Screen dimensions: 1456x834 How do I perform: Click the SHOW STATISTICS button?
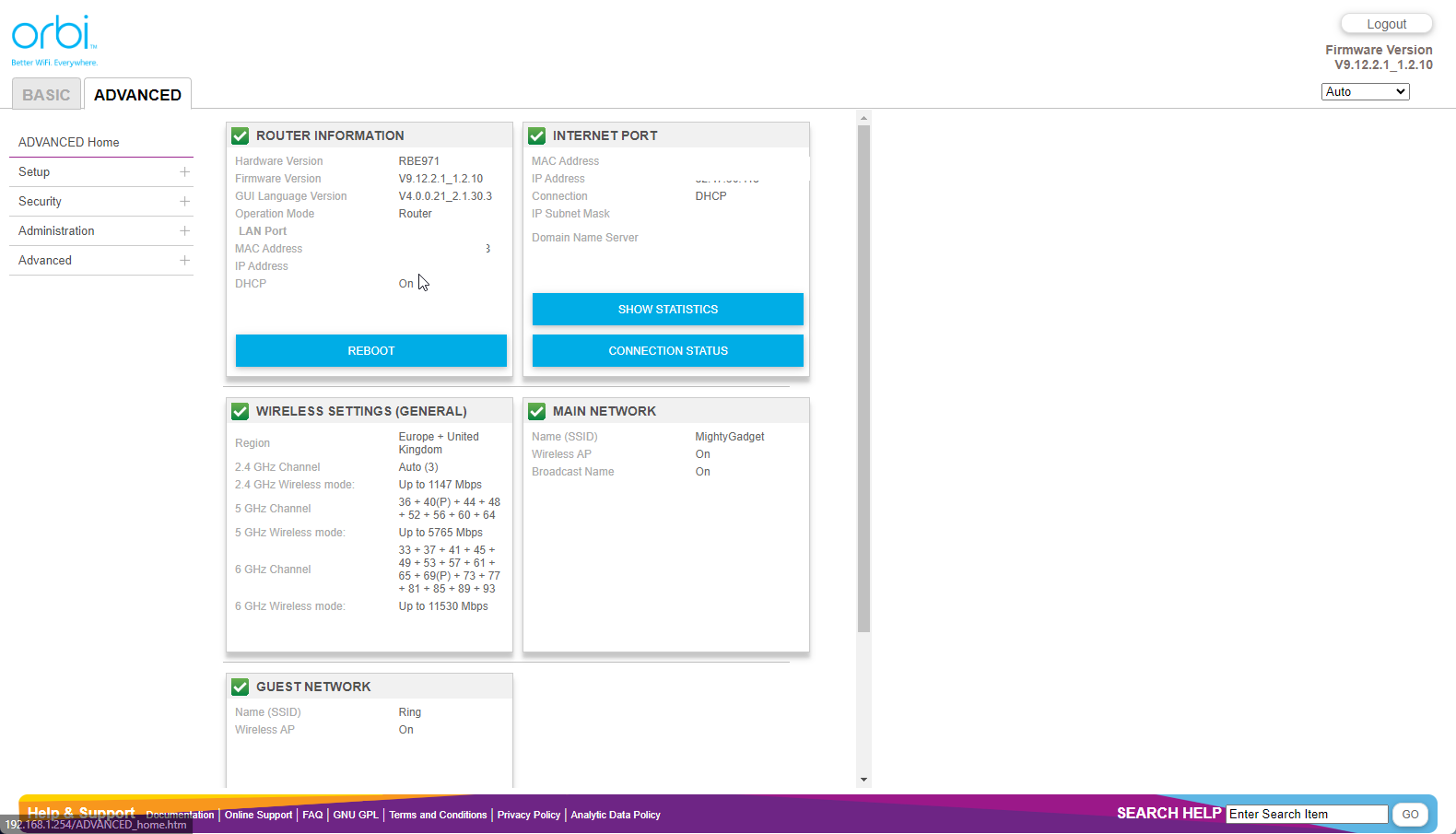[x=667, y=310]
